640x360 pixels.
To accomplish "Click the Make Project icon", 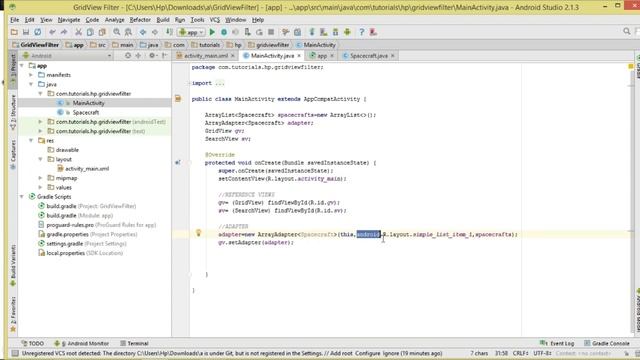I will tap(169, 32).
